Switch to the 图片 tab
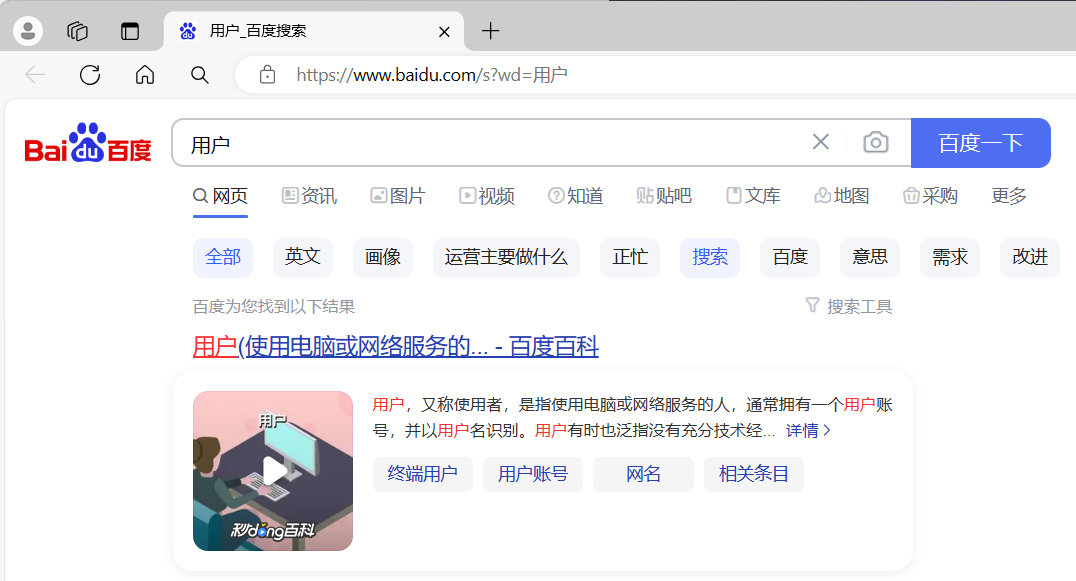This screenshot has width=1076, height=581. pyautogui.click(x=398, y=197)
